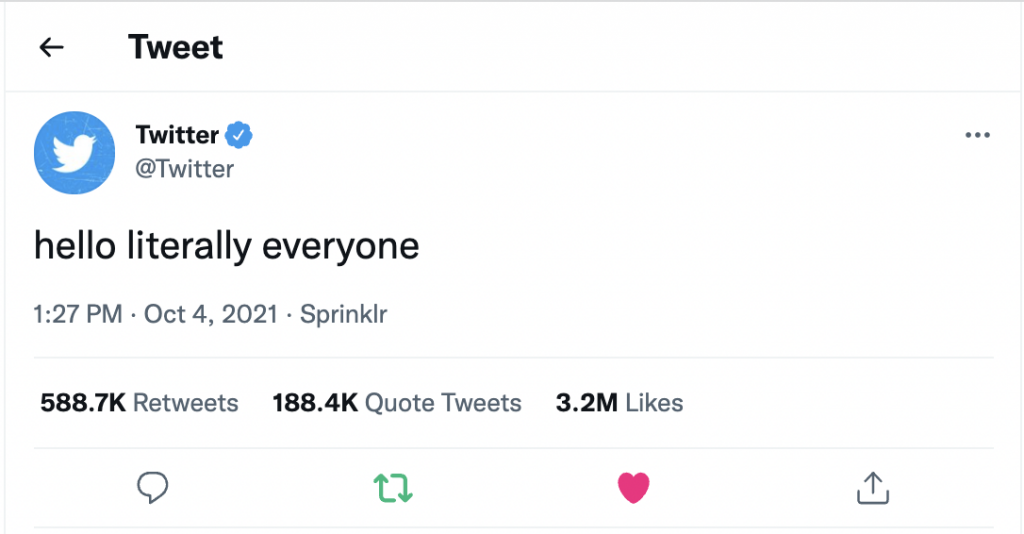The image size is (1024, 534).
Task: Click the tweet text 'hello literally everyone'
Action: click(226, 247)
